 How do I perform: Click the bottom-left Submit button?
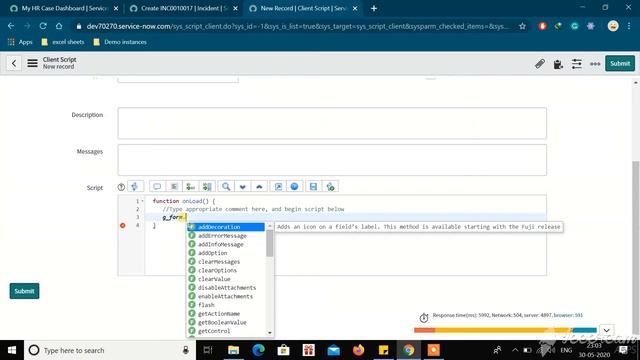[x=24, y=291]
